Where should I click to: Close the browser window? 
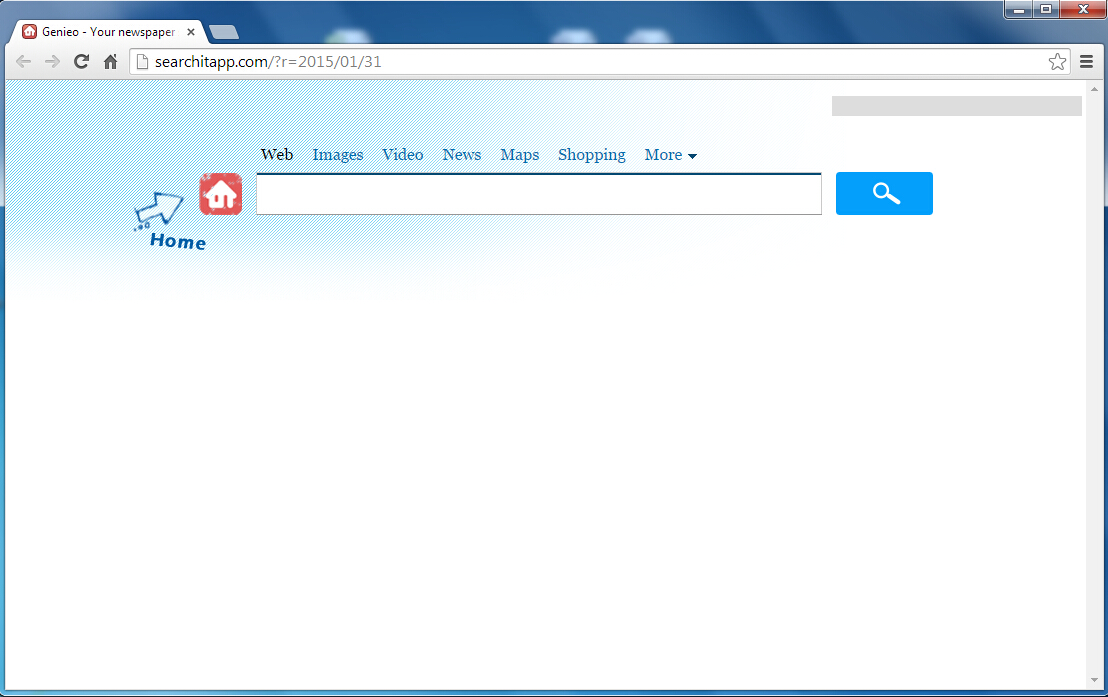1083,9
